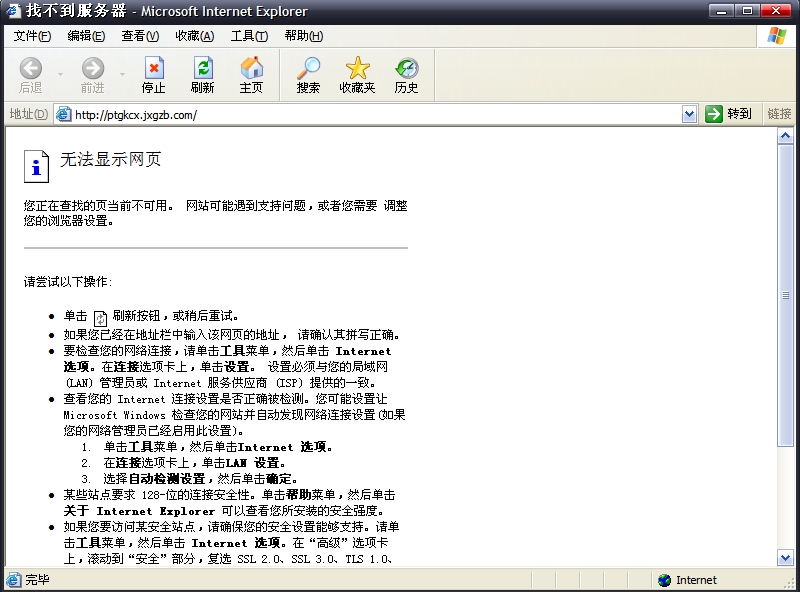This screenshot has width=800, height=592.
Task: Click the Windows flag logo in the menu bar
Action: (777, 36)
